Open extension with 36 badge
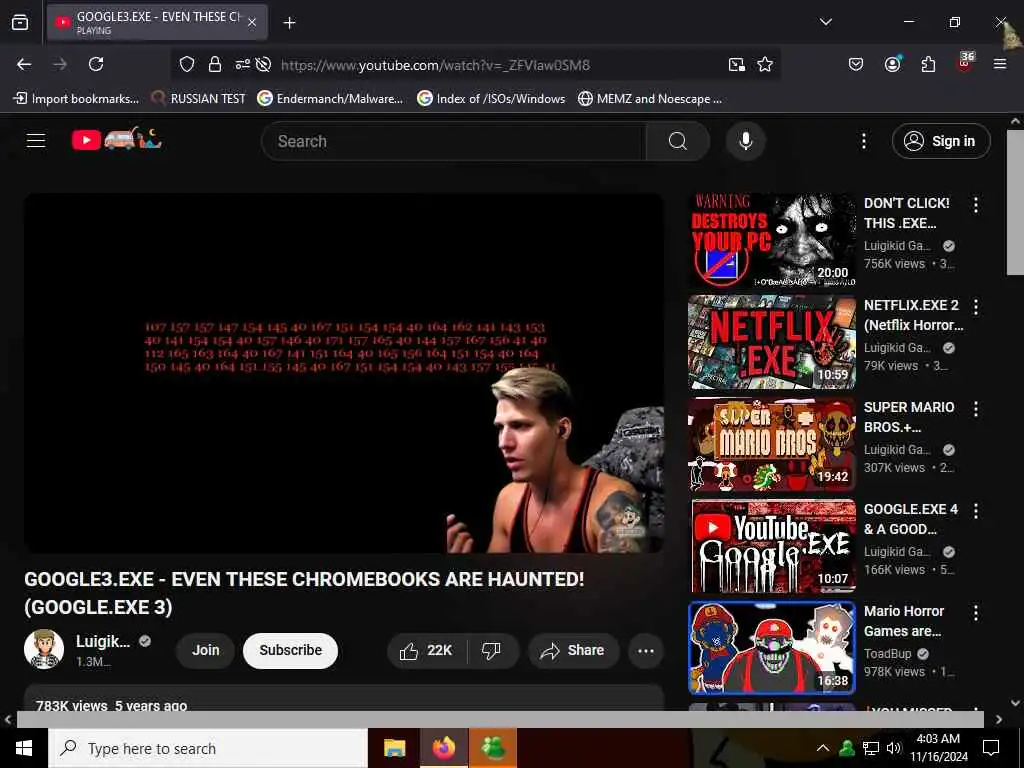 coord(965,62)
